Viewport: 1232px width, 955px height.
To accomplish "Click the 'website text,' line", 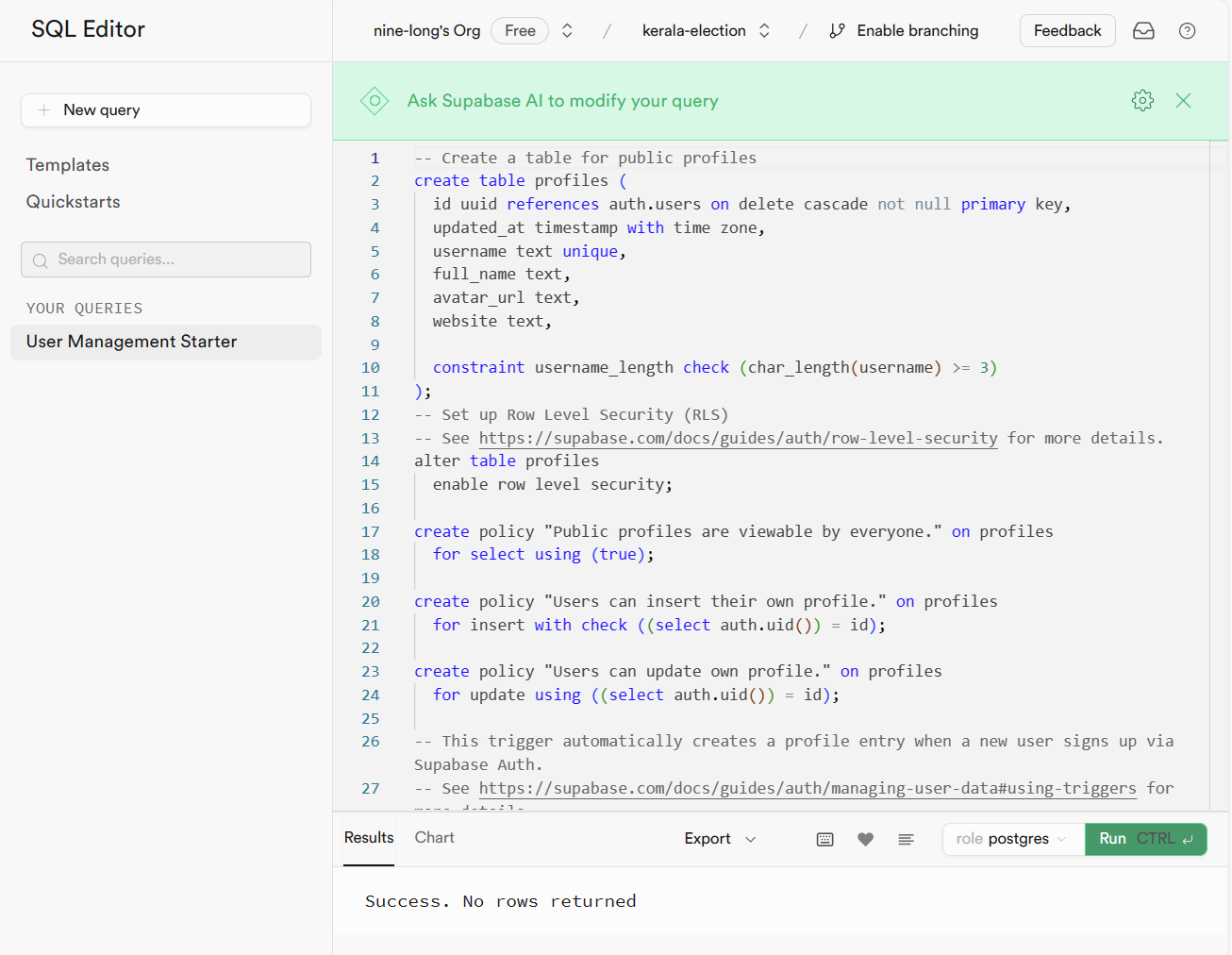I will click(x=492, y=321).
